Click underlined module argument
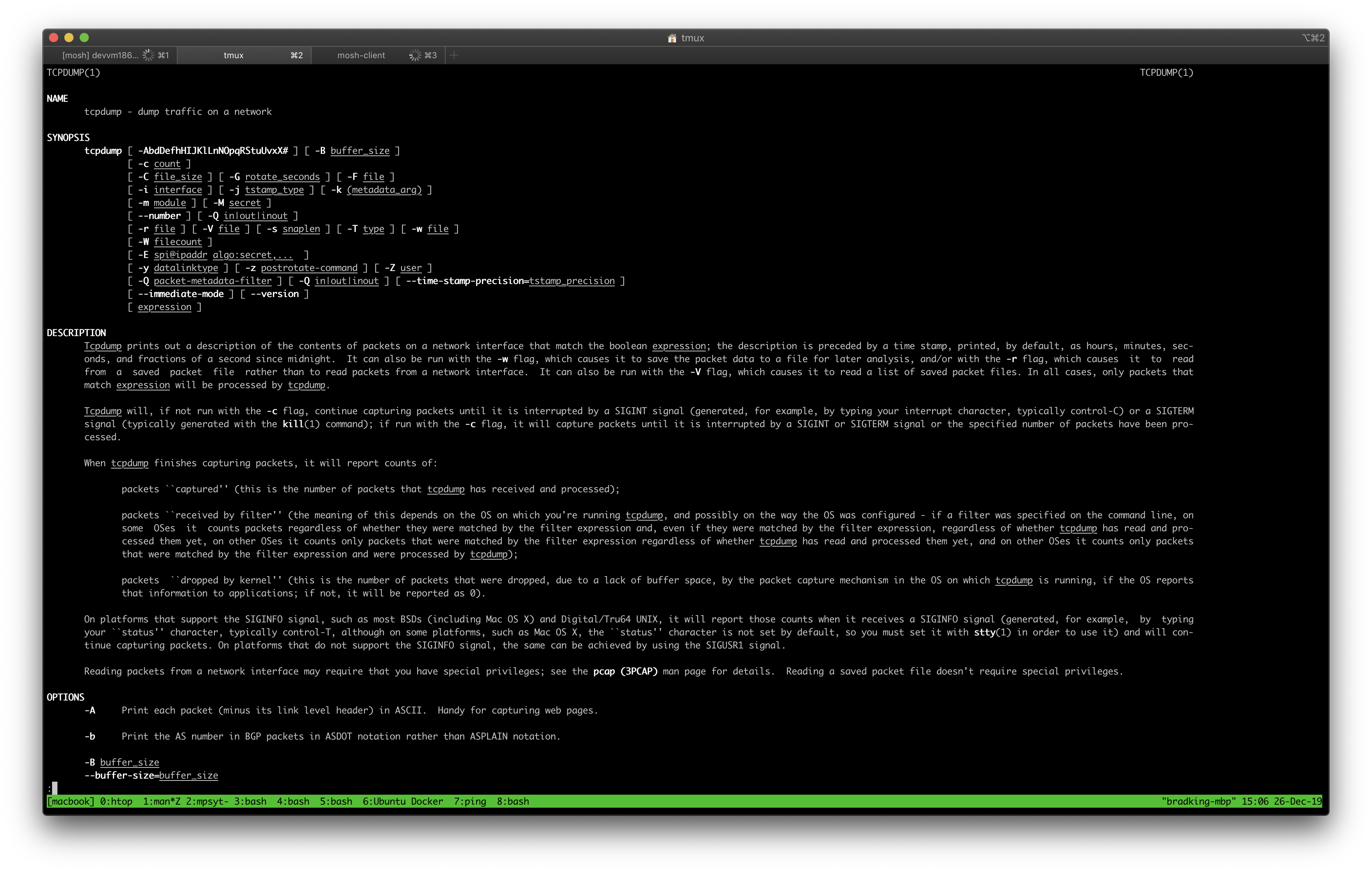Image resolution: width=1372 pixels, height=872 pixels. [170, 203]
